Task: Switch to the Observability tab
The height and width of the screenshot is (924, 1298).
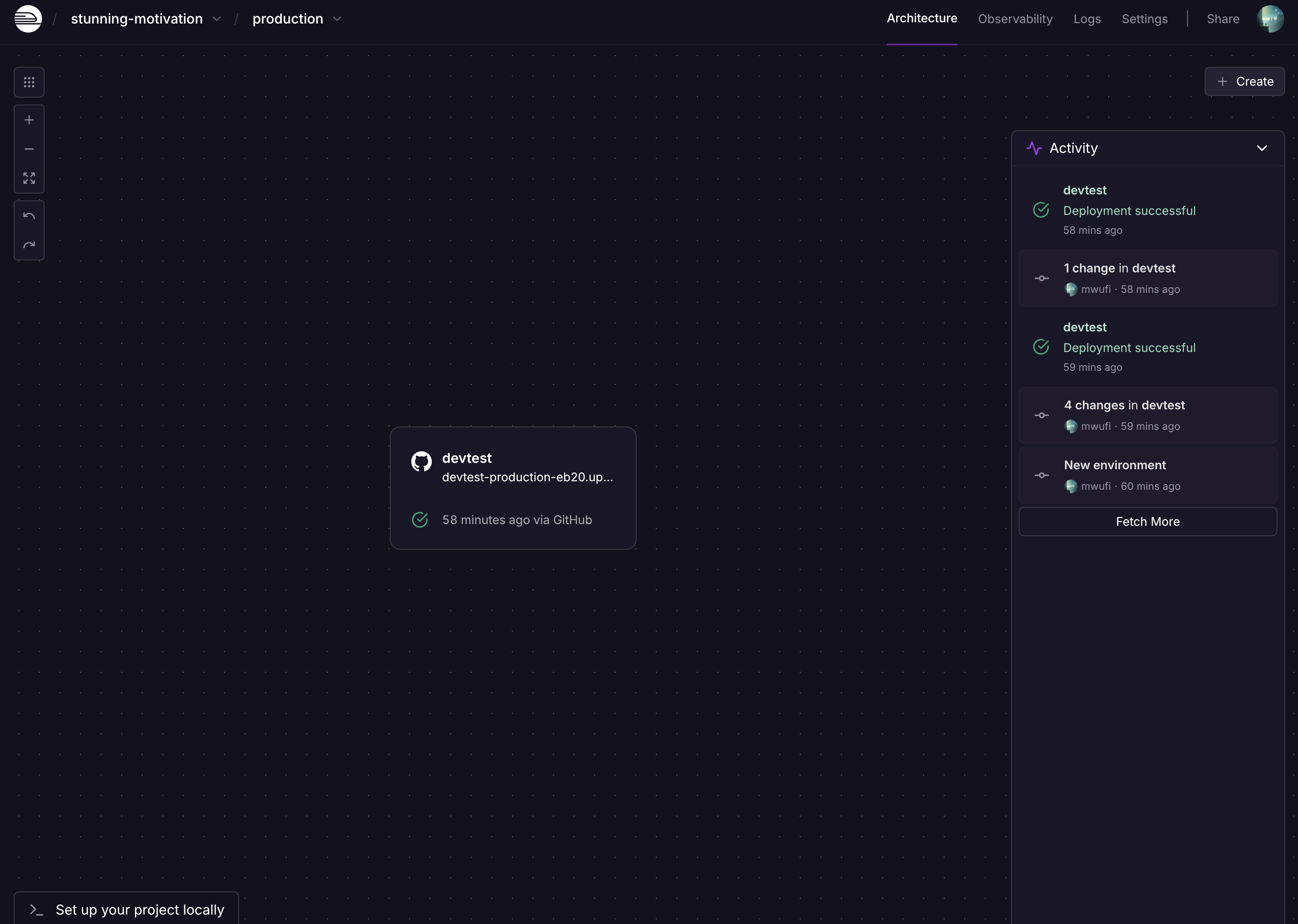Action: pyautogui.click(x=1015, y=19)
